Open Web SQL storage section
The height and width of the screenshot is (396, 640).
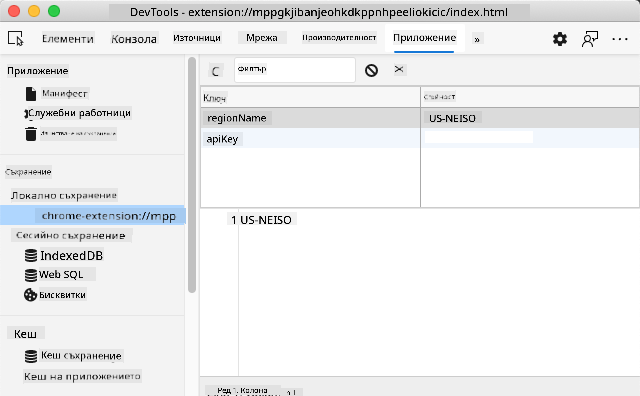[x=61, y=274]
